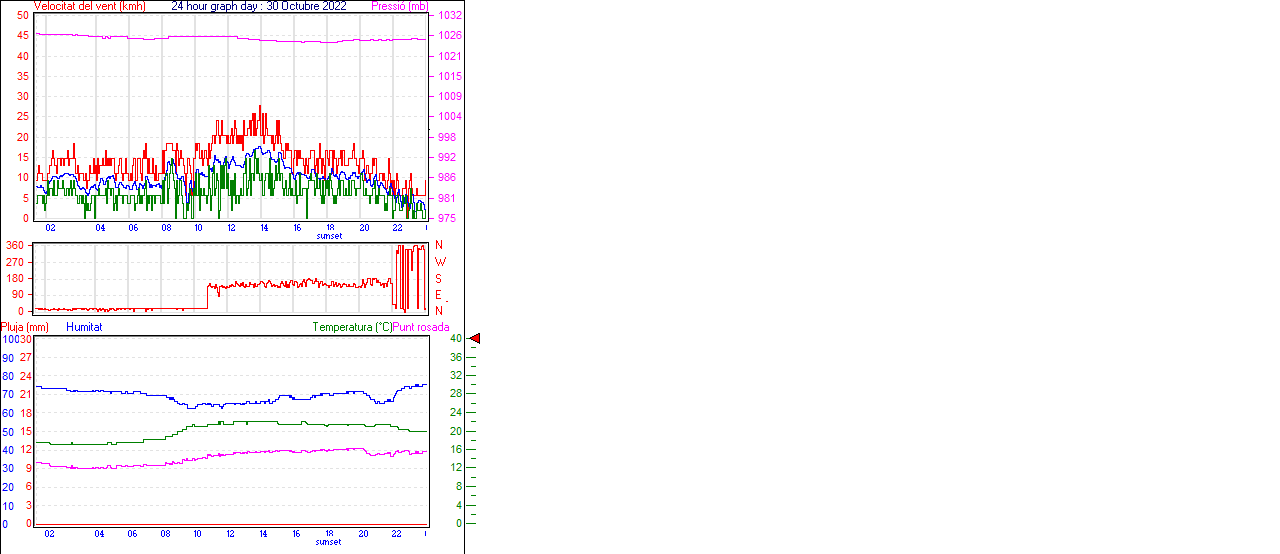Click the 'Temperatura (°C)' legend label
The image size is (1280, 554).
tap(352, 327)
